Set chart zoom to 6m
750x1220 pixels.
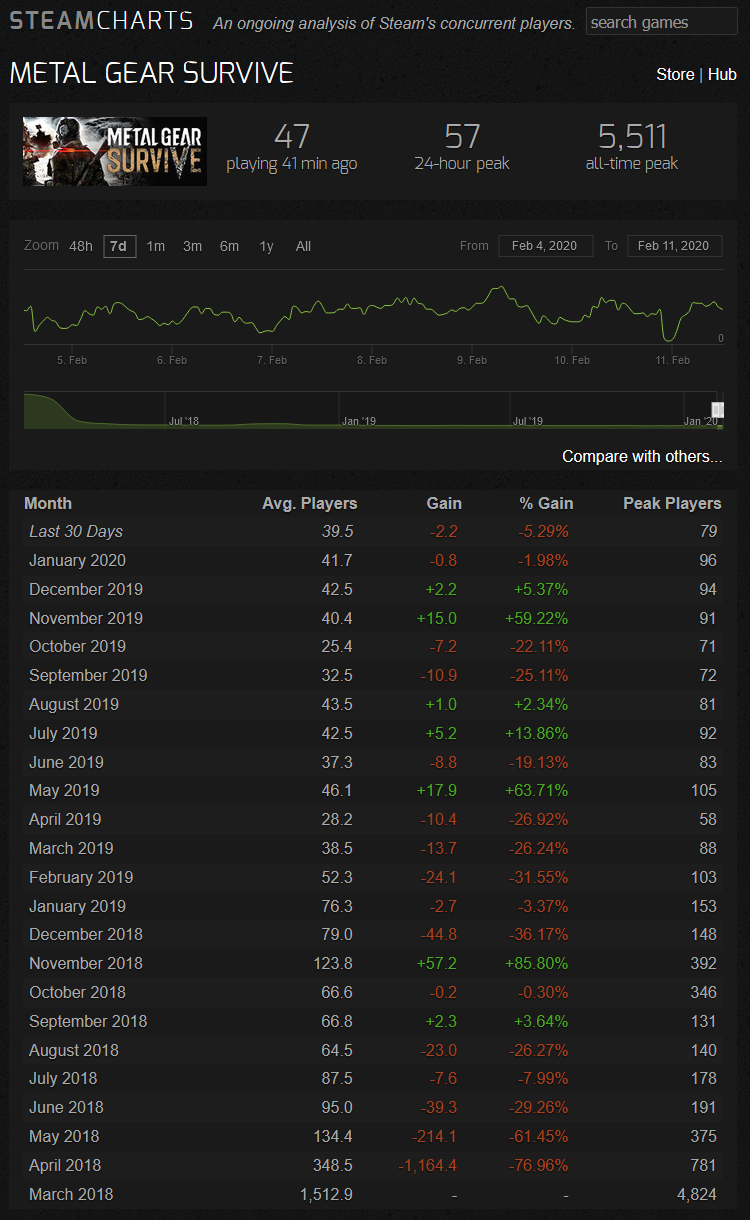(230, 246)
